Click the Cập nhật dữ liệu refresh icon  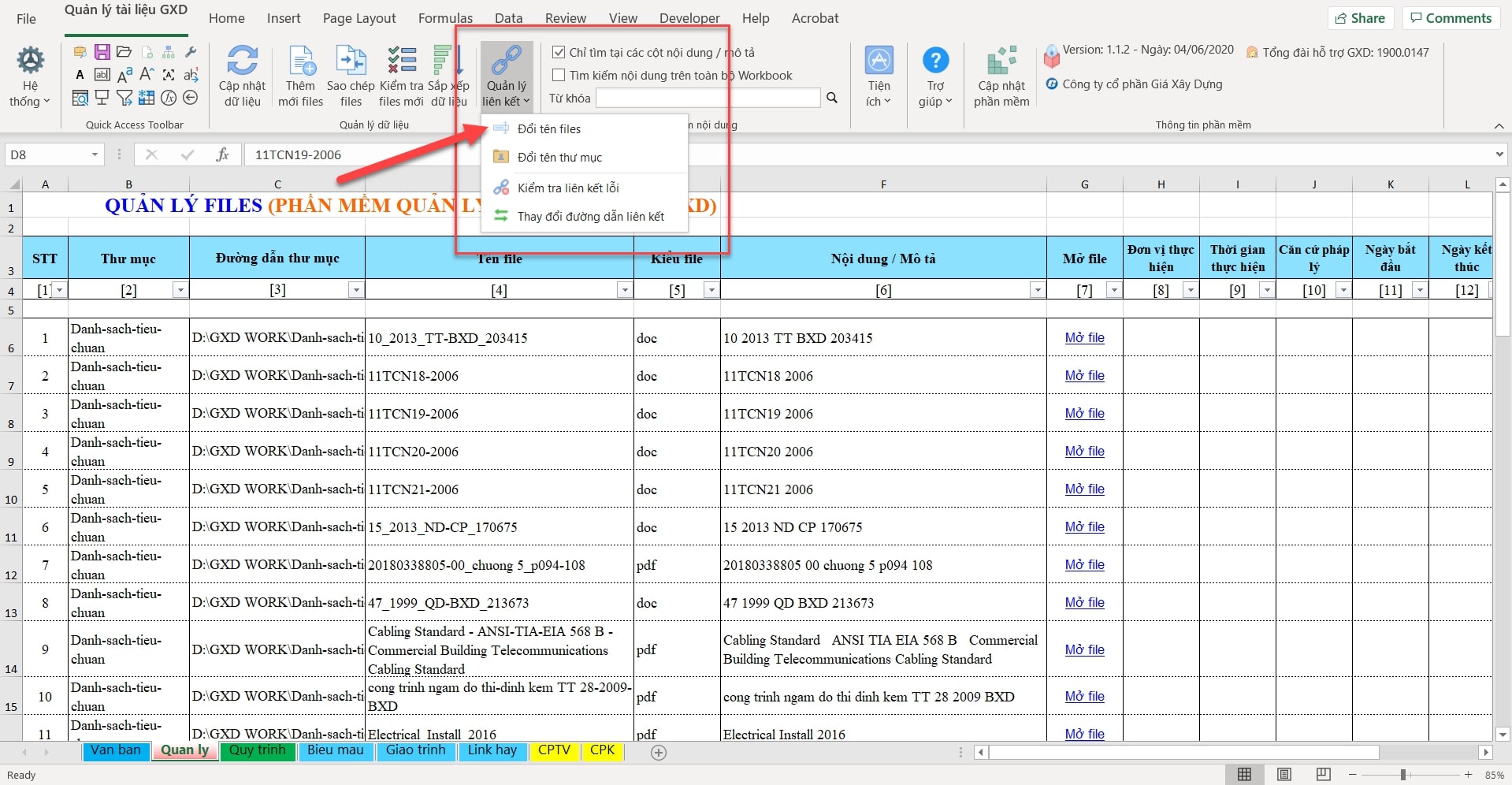pos(242,61)
